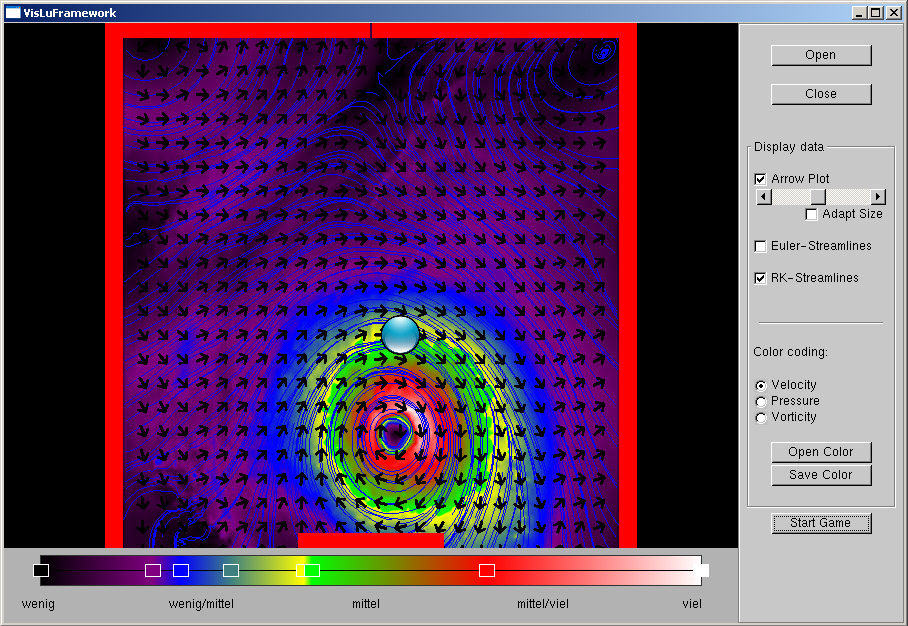Click the arrow size slider's right arrow
Screen dimensions: 908x626
coord(878,197)
